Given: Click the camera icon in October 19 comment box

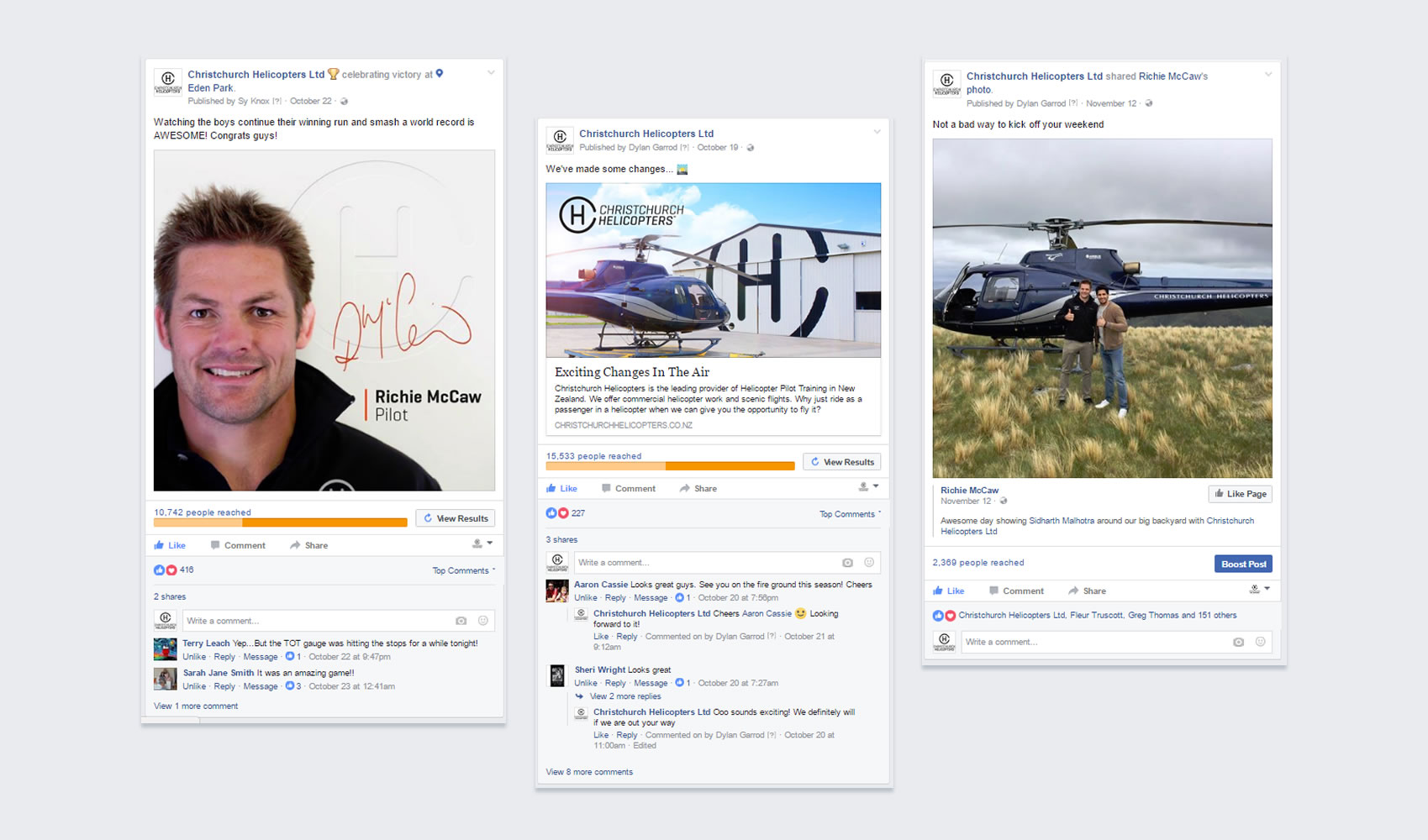Looking at the screenshot, I should [x=847, y=563].
